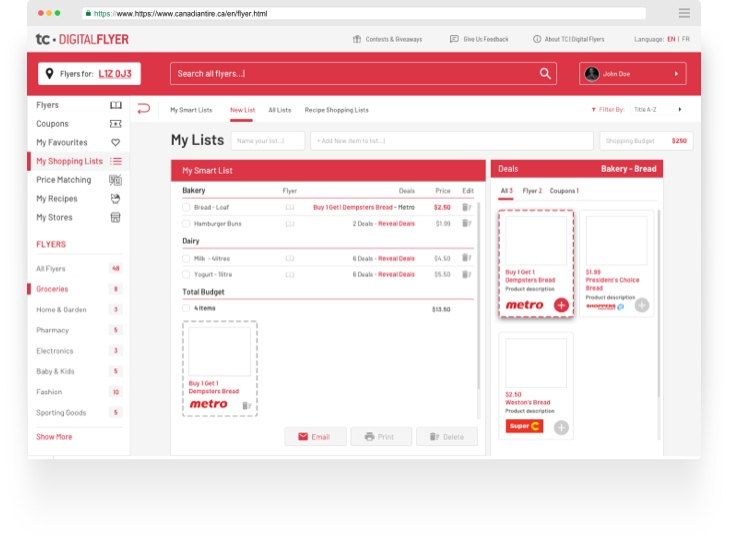731x554 pixels.
Task: Select the New List tab
Action: pyautogui.click(x=242, y=110)
